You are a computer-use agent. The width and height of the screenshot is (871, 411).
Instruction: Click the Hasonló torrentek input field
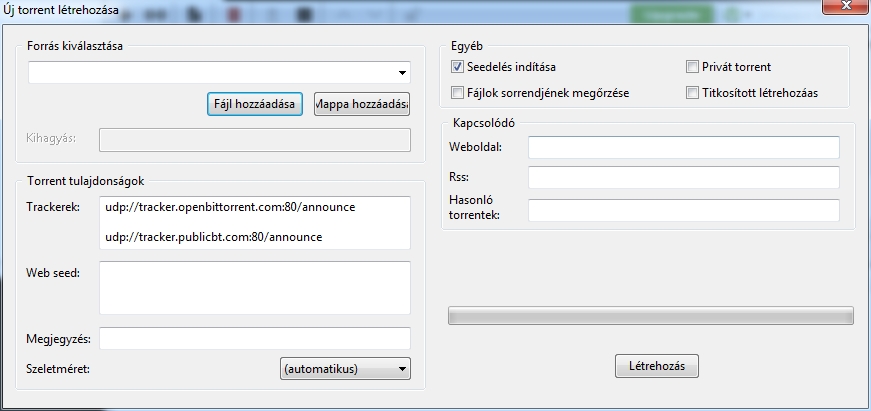pos(684,210)
